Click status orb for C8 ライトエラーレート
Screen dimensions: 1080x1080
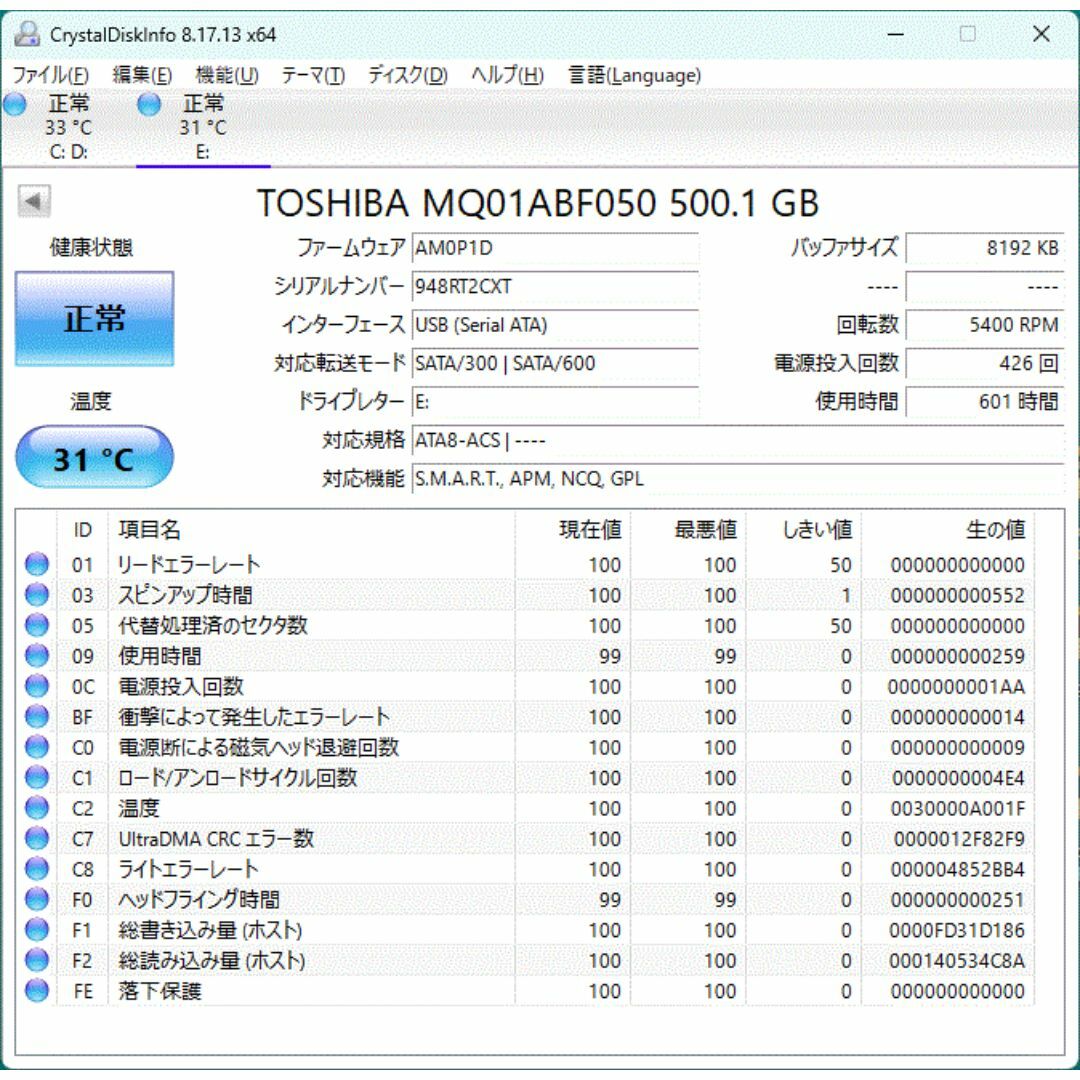37,869
